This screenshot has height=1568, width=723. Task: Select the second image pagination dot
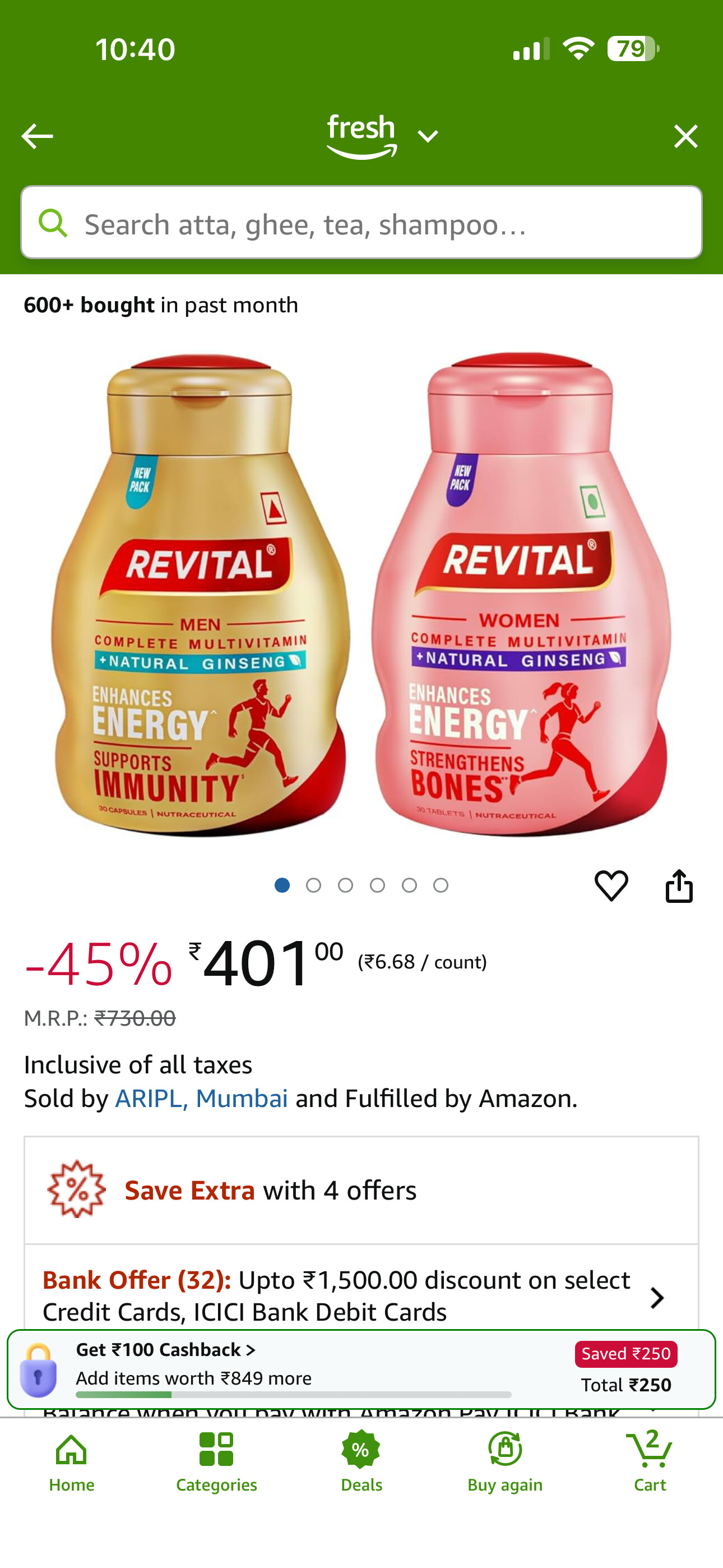point(313,885)
